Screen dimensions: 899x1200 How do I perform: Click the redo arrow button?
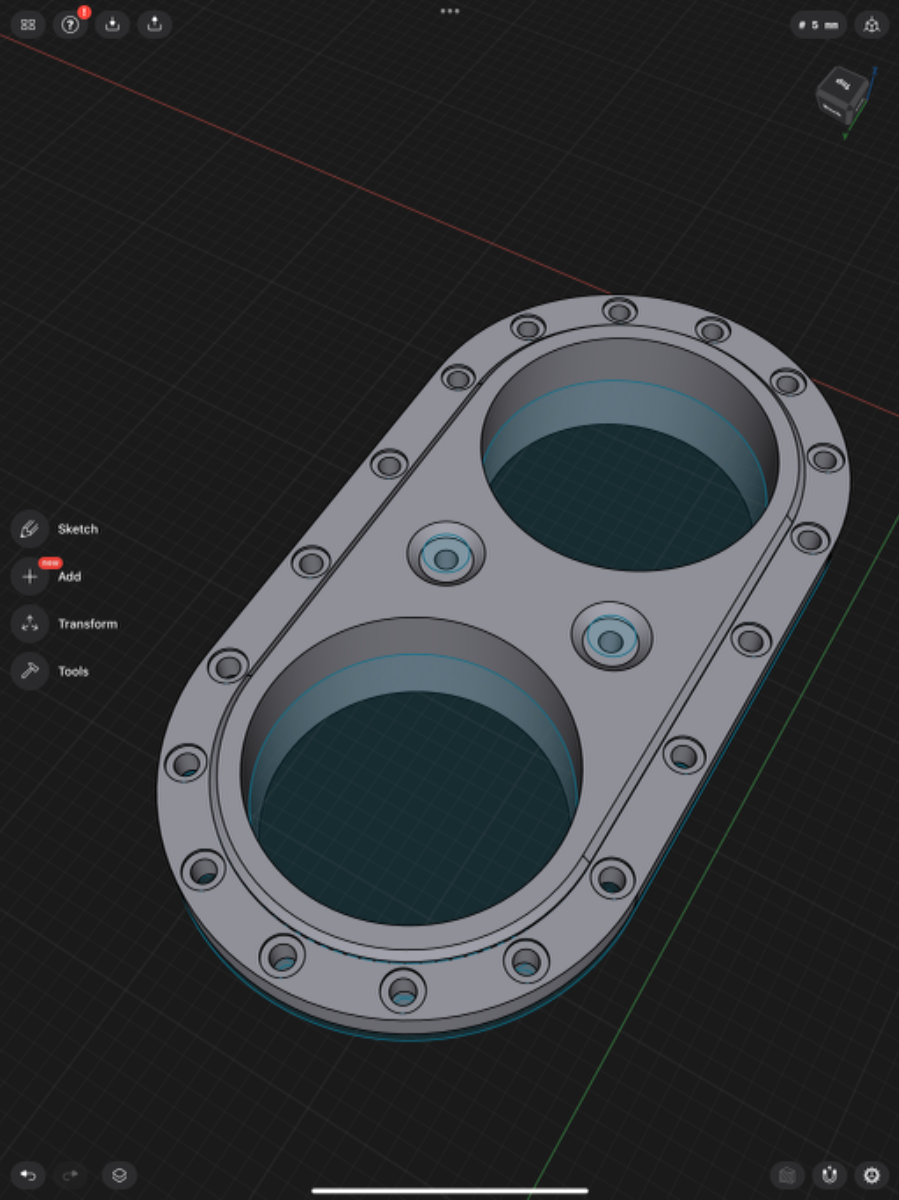pos(70,1175)
